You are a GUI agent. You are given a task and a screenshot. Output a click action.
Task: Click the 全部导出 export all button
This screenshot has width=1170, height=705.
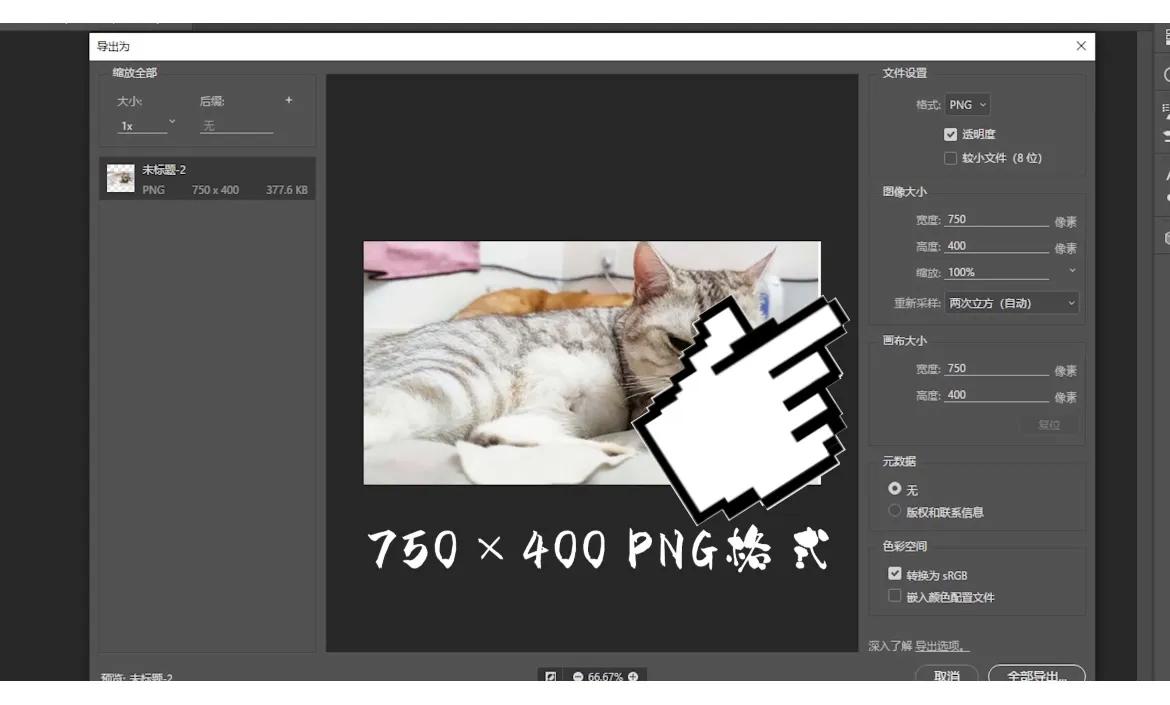pos(1036,676)
